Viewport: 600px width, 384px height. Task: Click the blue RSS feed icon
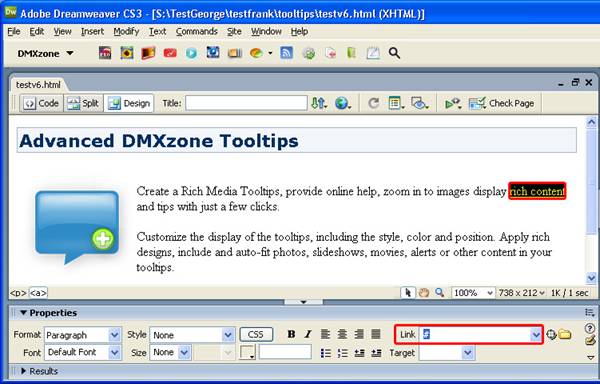286,53
